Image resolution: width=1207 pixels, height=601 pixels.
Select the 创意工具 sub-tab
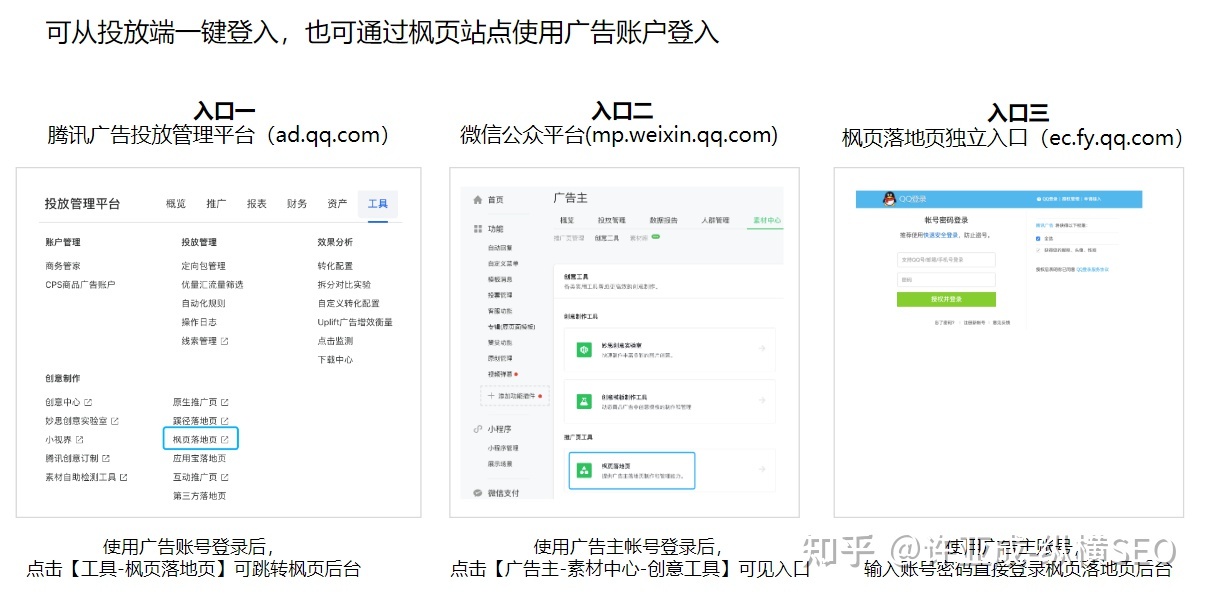click(x=607, y=238)
